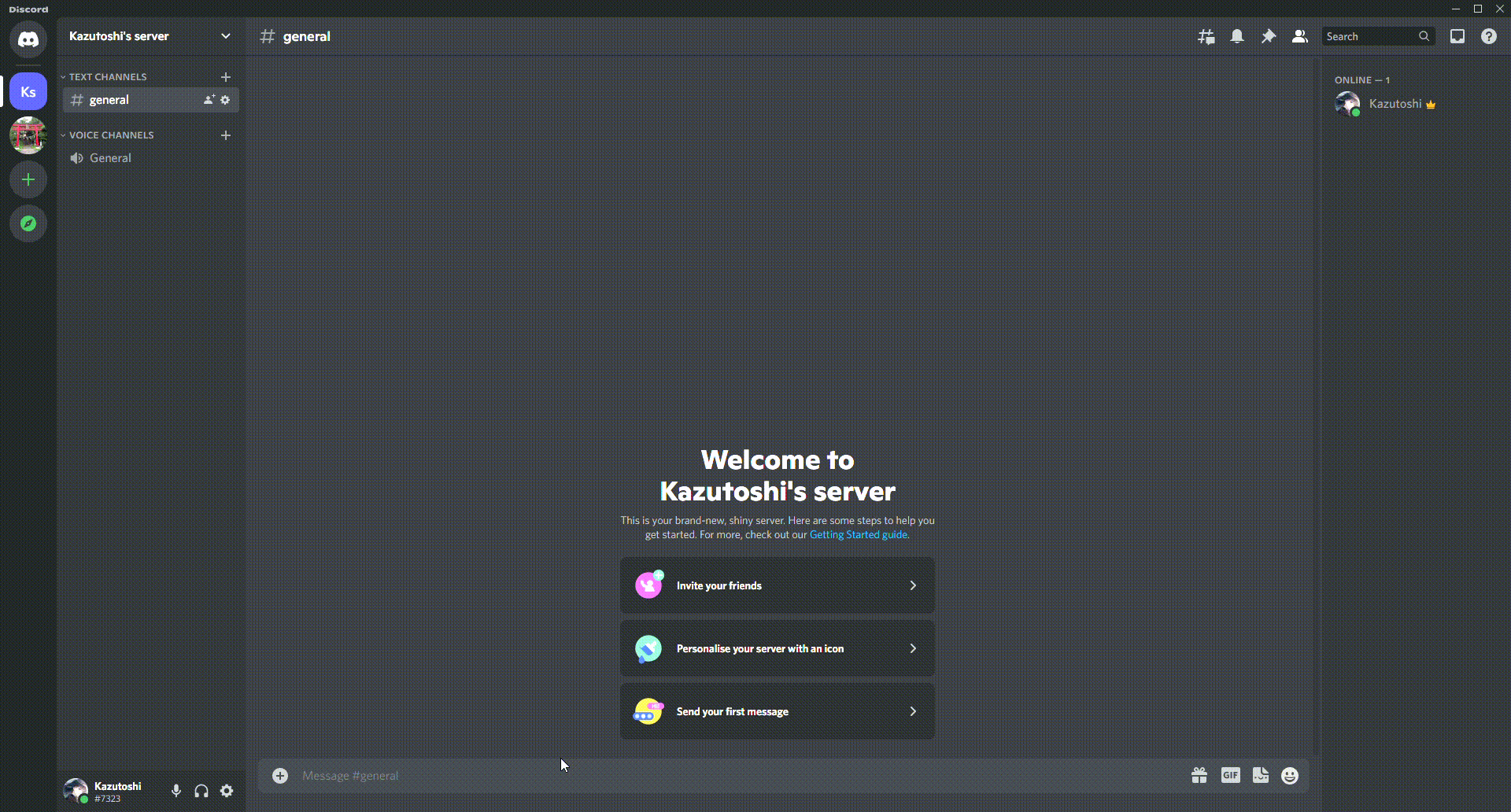Copy username Kazutoshi #7323
The height and width of the screenshot is (812, 1511).
pyautogui.click(x=118, y=792)
